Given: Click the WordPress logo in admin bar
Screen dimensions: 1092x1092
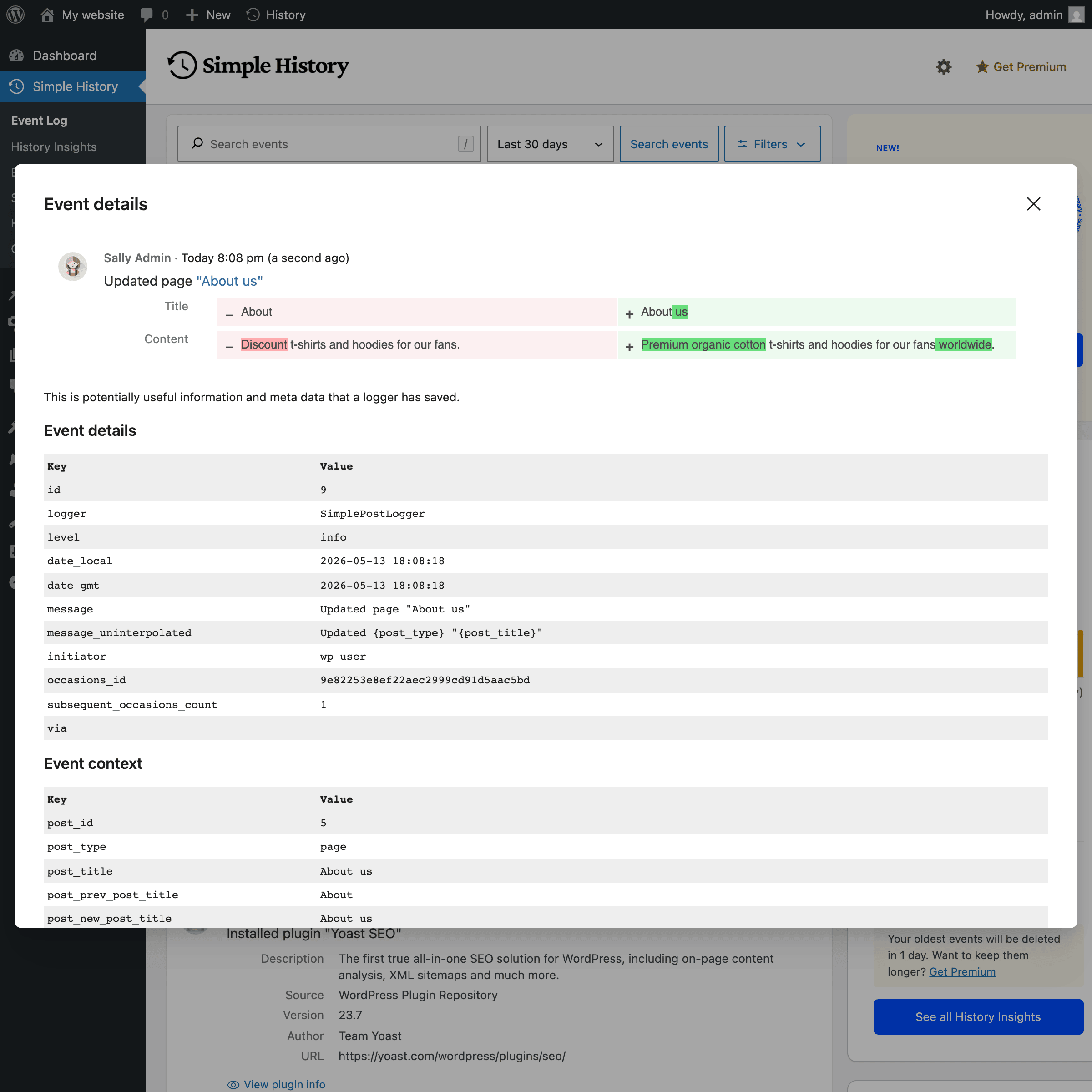Looking at the screenshot, I should [x=15, y=15].
